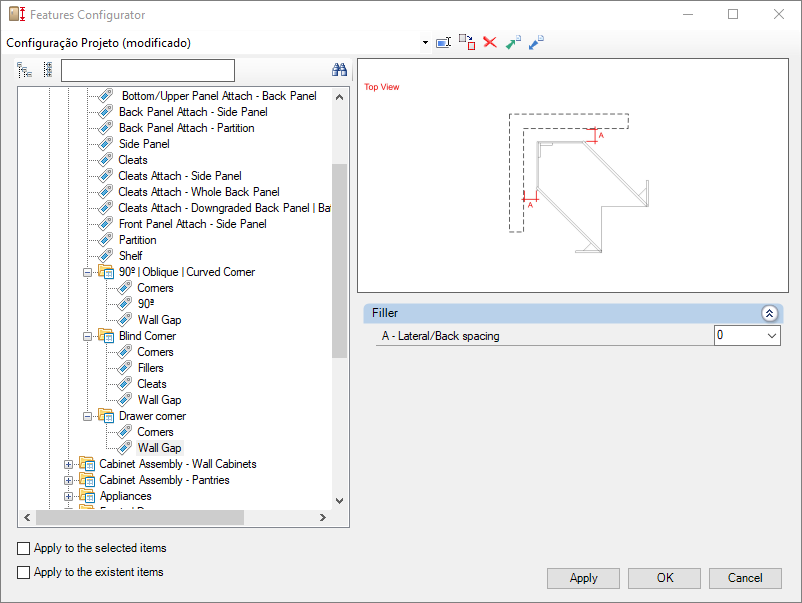This screenshot has height=603, width=802.
Task: Click the vertical scrollbar down arrow of tree
Action: [340, 501]
